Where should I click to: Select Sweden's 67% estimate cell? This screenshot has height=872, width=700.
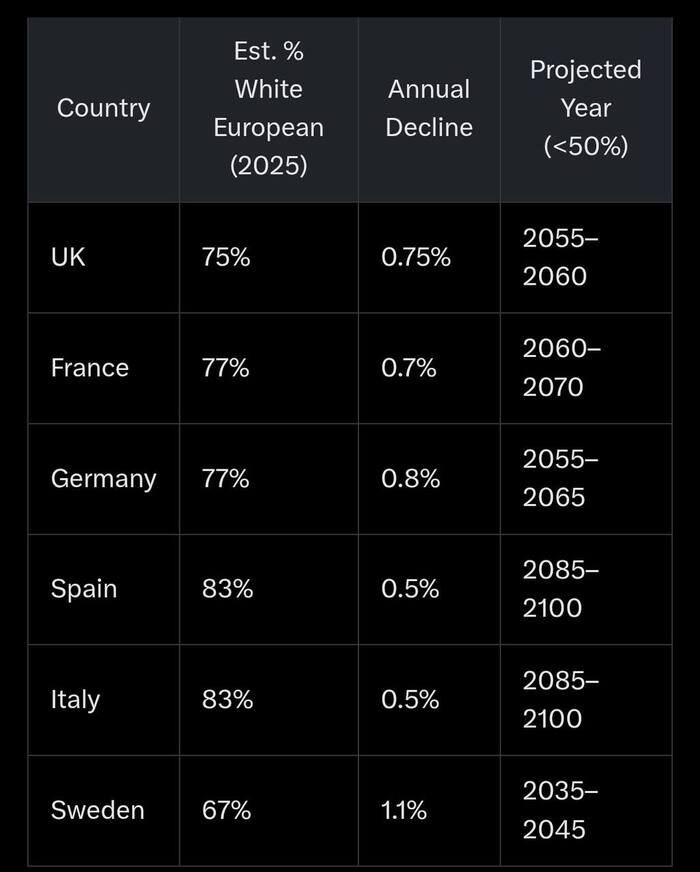pyautogui.click(x=226, y=810)
